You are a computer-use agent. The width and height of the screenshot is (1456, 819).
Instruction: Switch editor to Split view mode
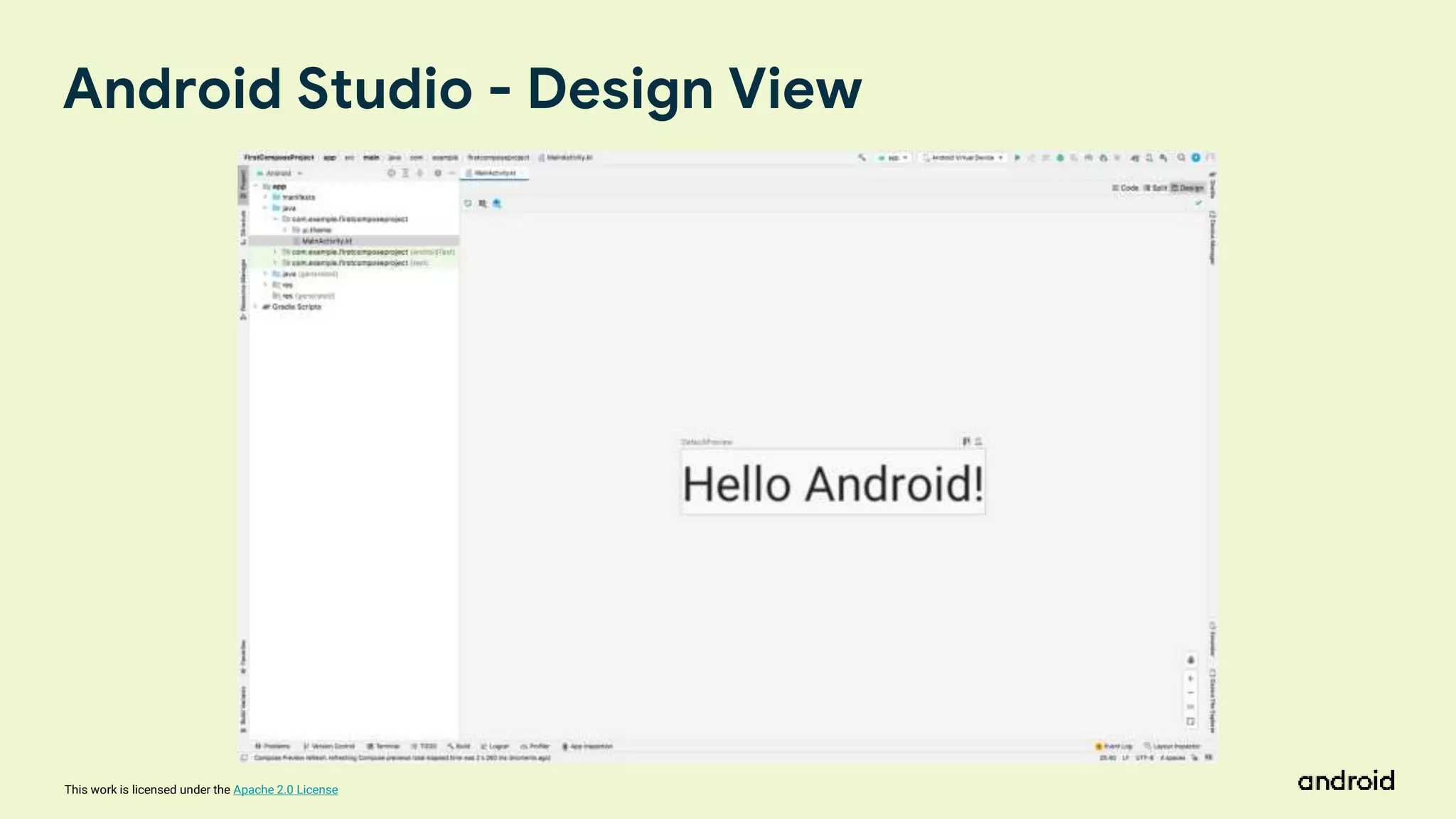click(1156, 188)
